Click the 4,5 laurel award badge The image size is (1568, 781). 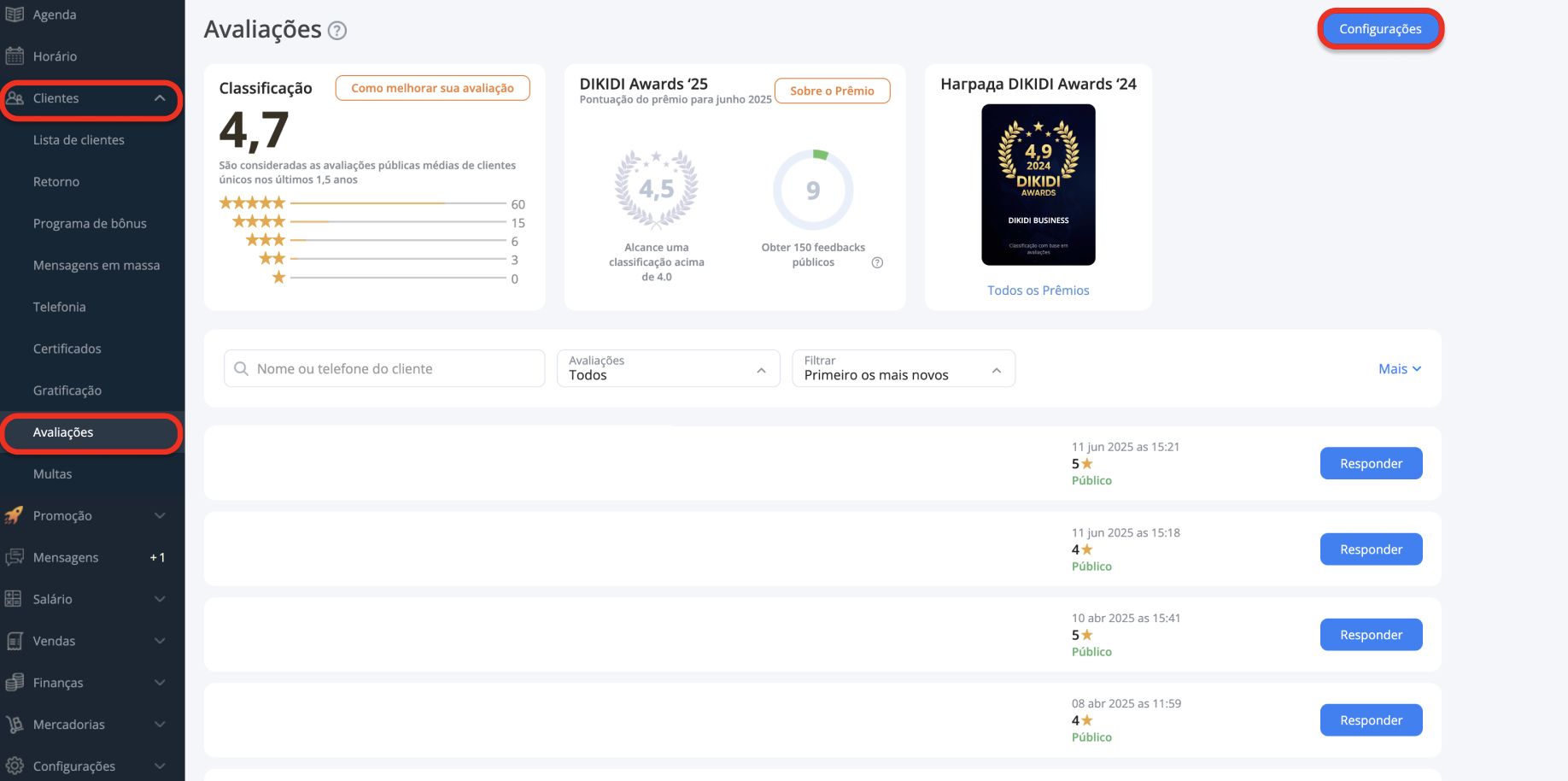pos(657,190)
